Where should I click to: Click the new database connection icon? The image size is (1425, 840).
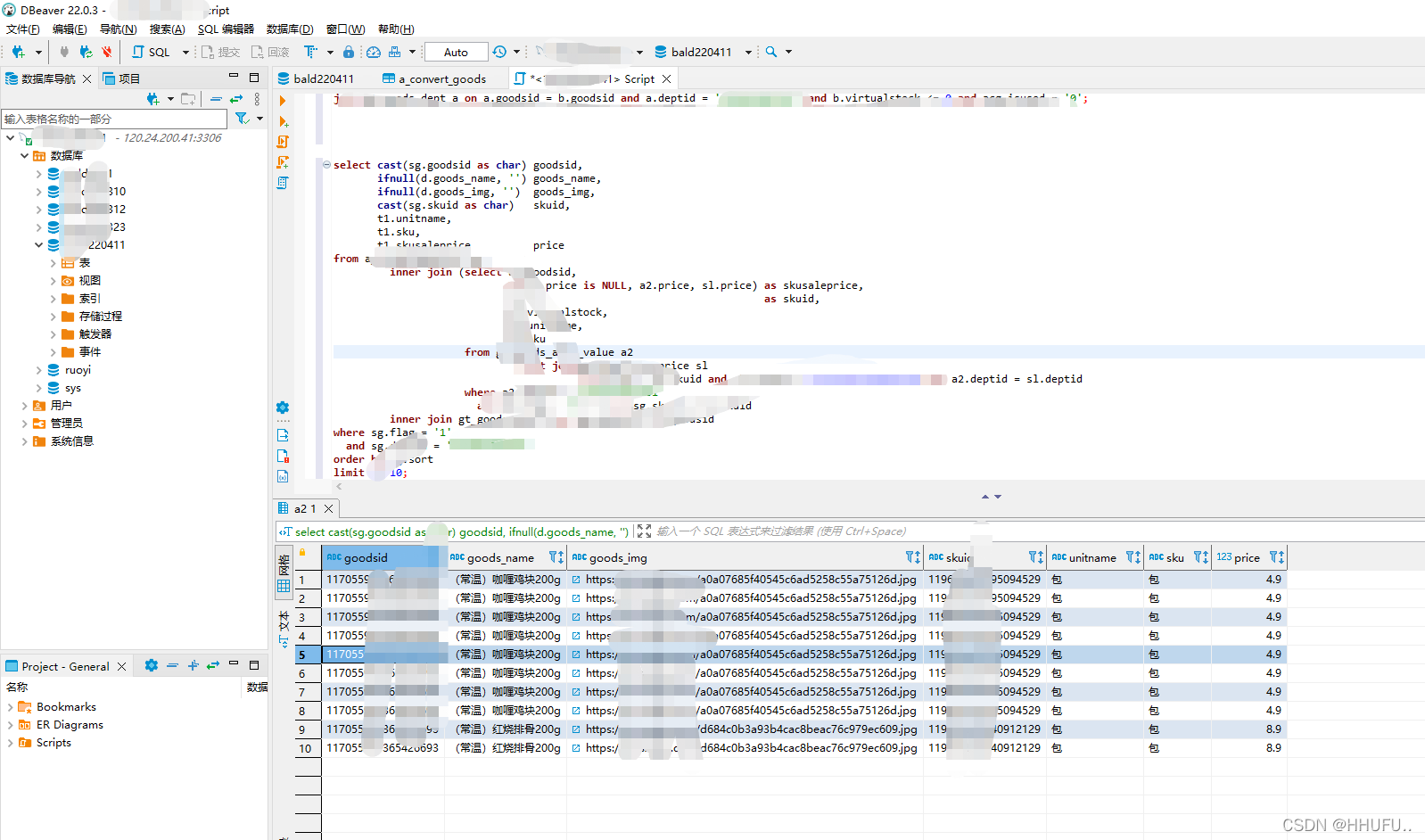[18, 52]
